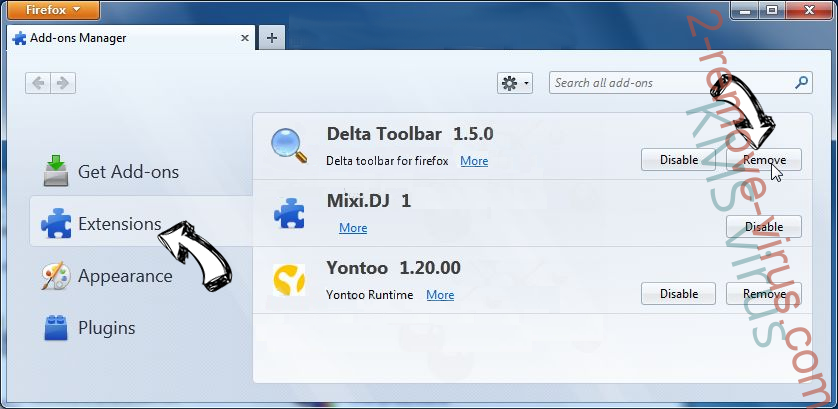The width and height of the screenshot is (838, 409).
Task: Select the Extensions category
Action: click(x=119, y=224)
